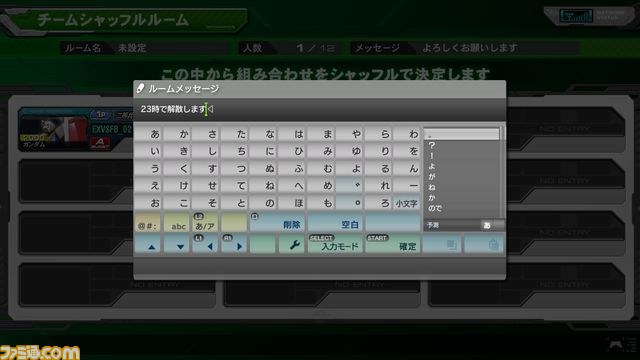
Task: Select the 。 top prediction candidate
Action: [x=462, y=134]
